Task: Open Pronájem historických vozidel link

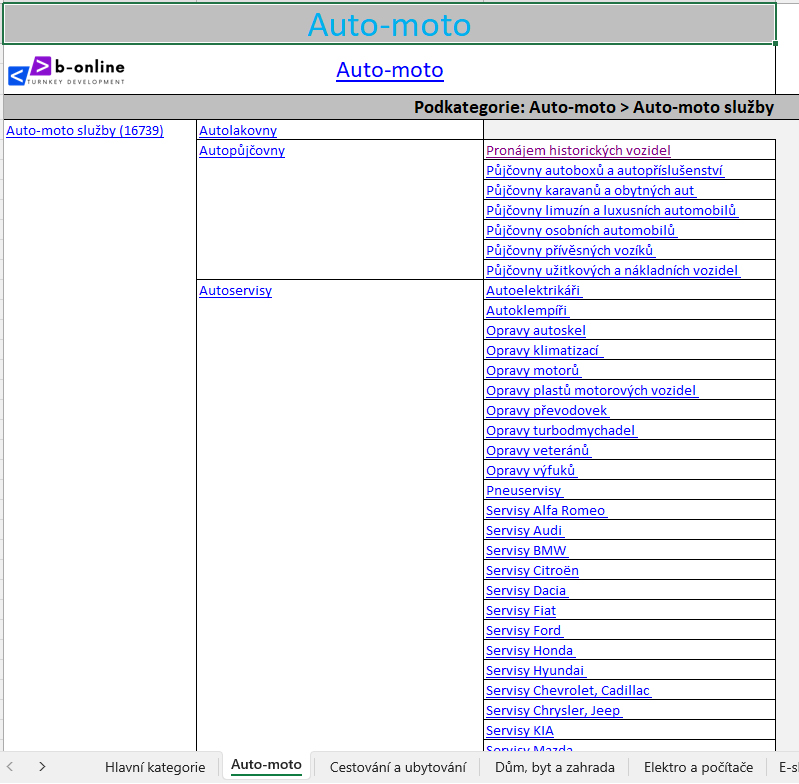Action: point(578,150)
